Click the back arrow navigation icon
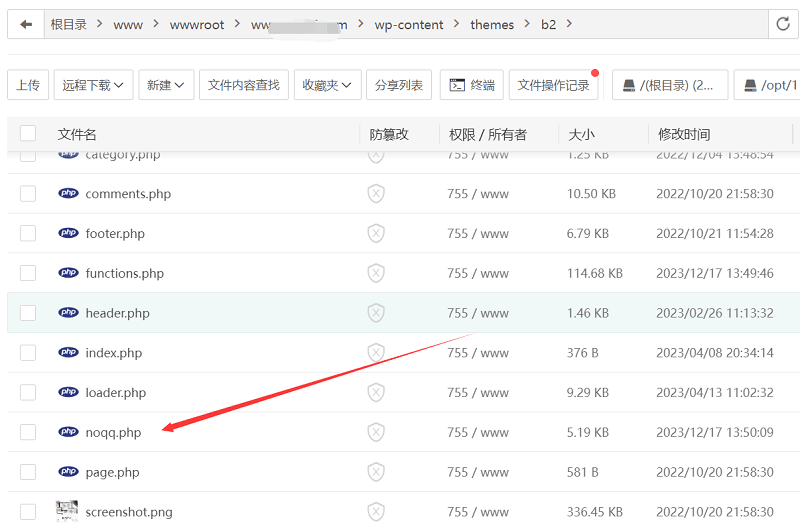Screen dimensions: 800x527 coord(26,24)
